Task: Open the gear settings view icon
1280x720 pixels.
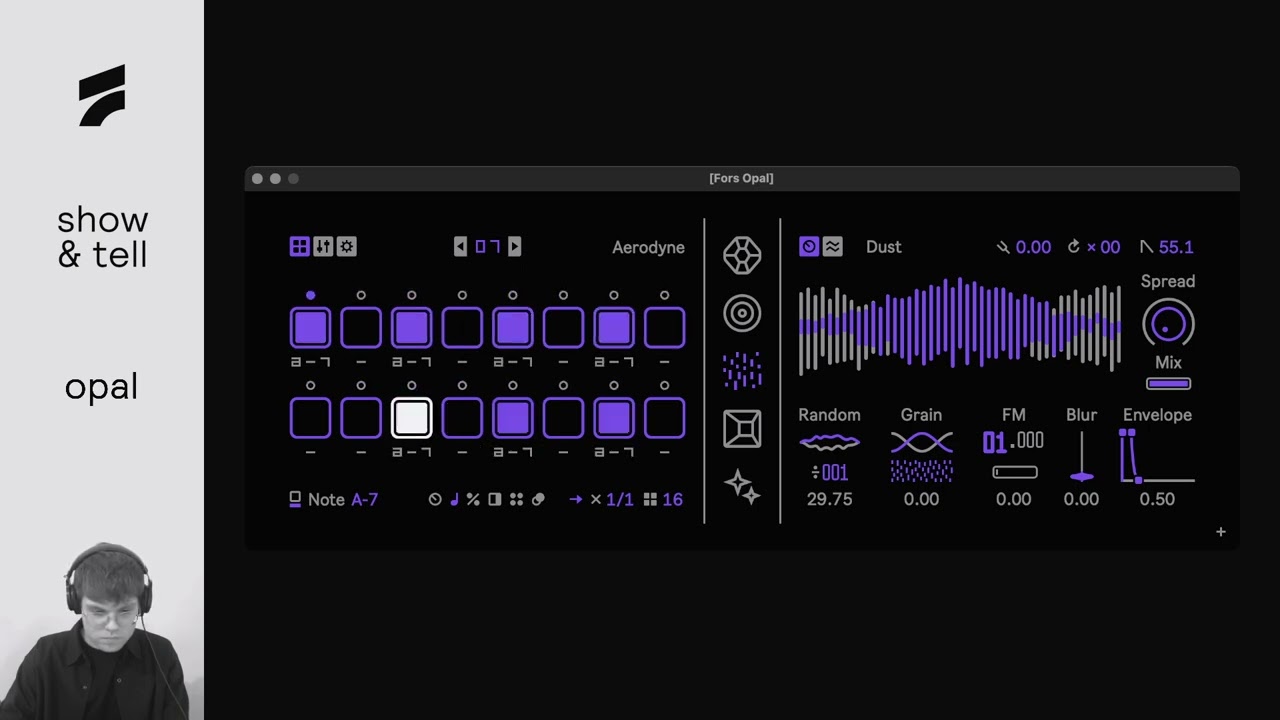Action: pos(347,247)
